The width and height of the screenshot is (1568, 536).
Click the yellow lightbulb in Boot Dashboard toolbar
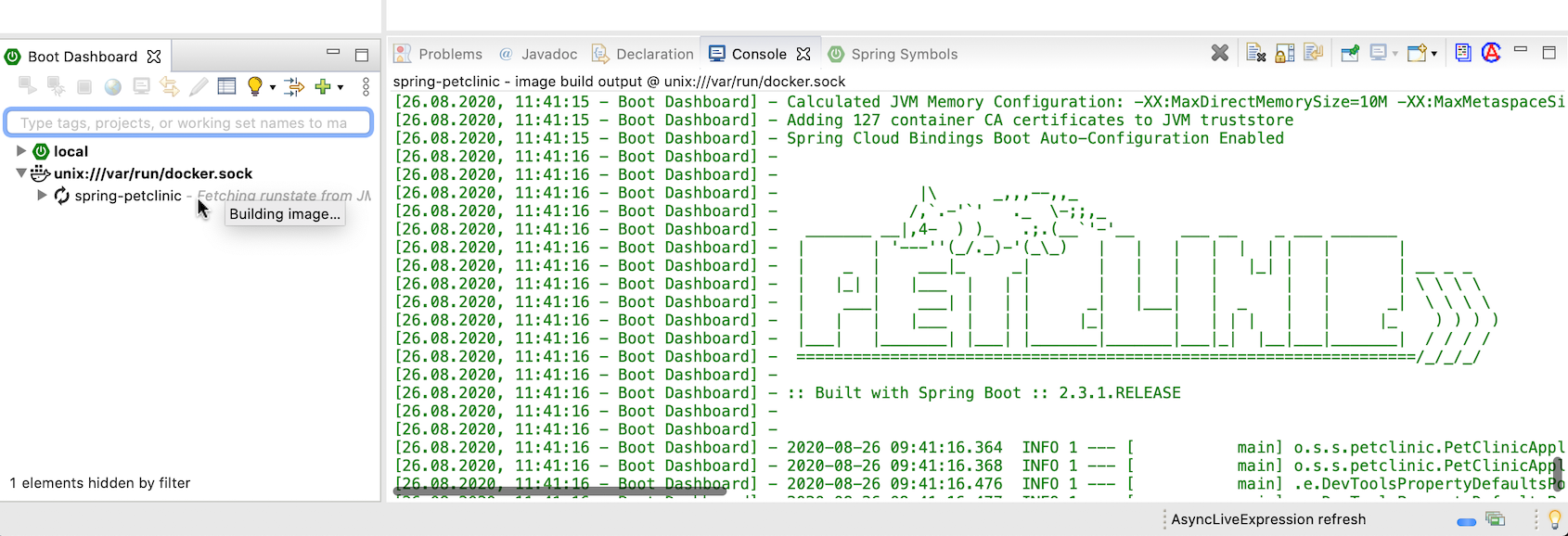coord(254,86)
